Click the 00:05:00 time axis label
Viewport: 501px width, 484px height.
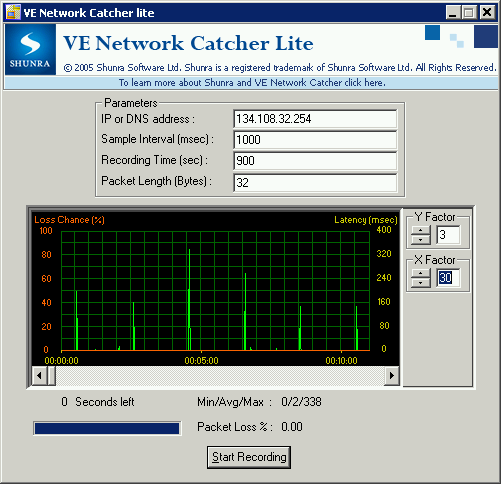pyautogui.click(x=201, y=361)
